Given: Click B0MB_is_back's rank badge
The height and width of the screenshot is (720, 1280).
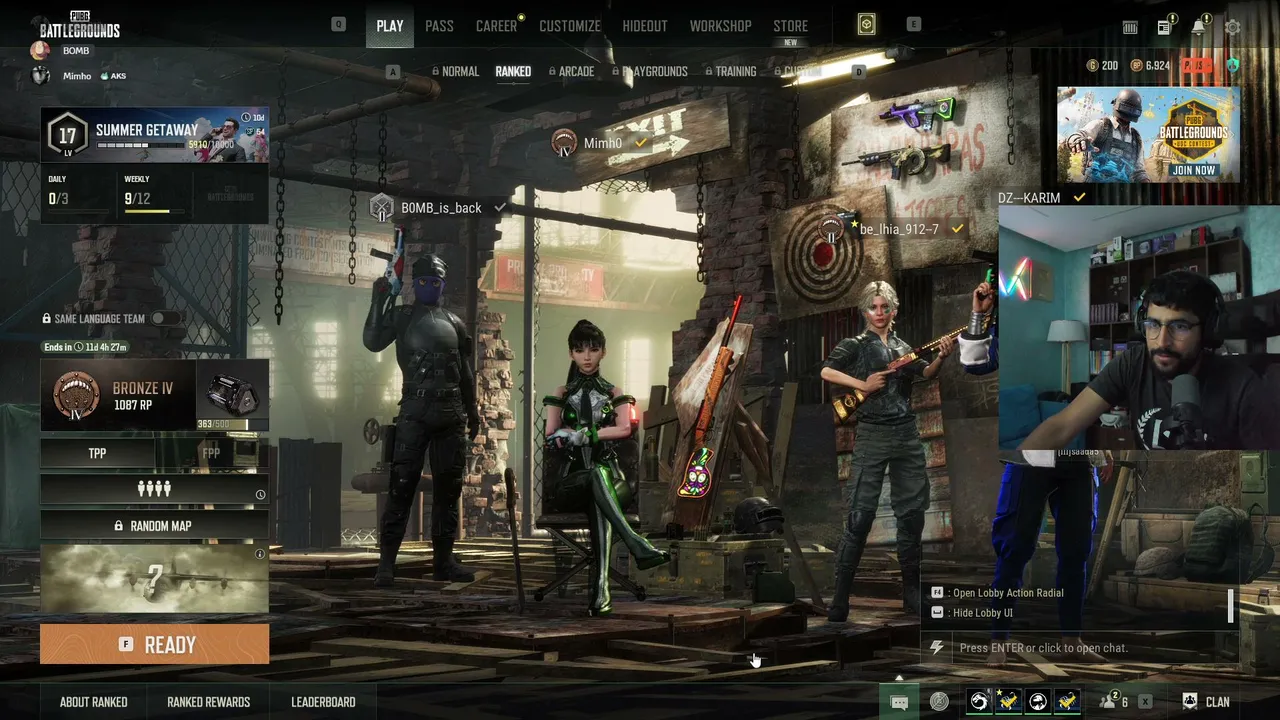Looking at the screenshot, I should pos(381,208).
